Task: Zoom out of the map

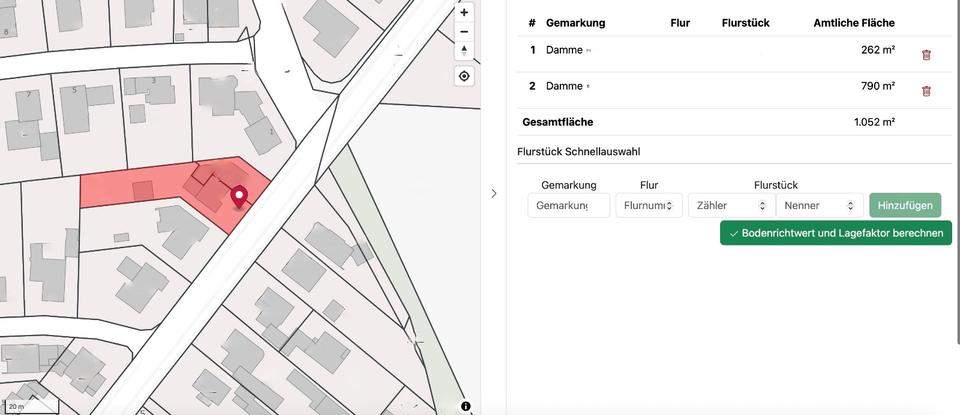Action: [464, 32]
